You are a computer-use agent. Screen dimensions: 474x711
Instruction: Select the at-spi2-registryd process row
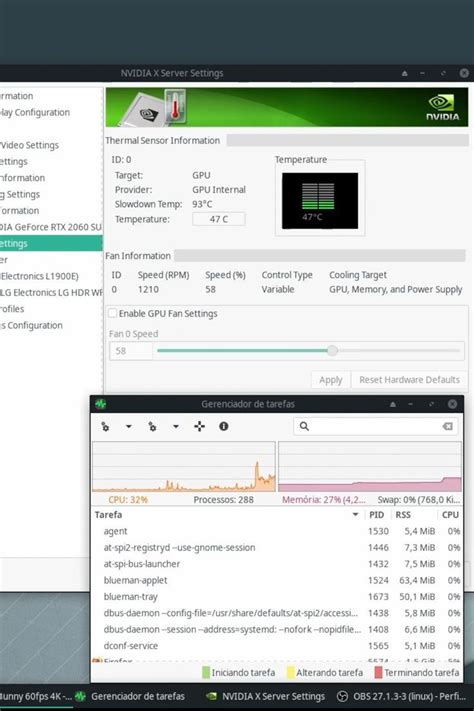pyautogui.click(x=277, y=547)
